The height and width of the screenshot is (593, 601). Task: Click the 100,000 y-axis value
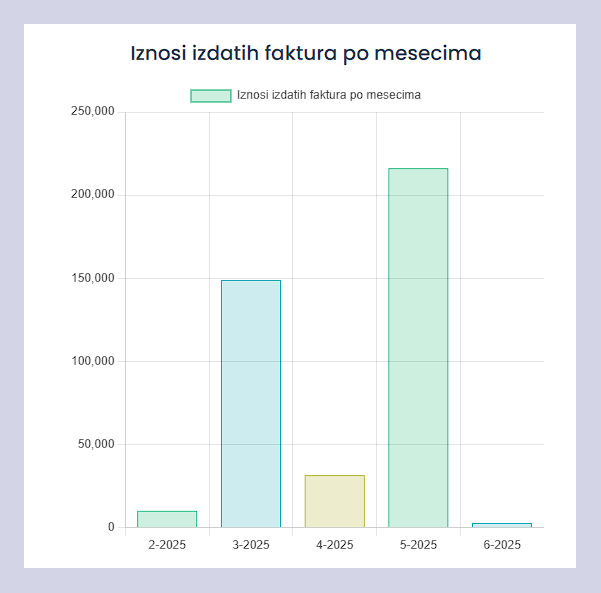93,361
